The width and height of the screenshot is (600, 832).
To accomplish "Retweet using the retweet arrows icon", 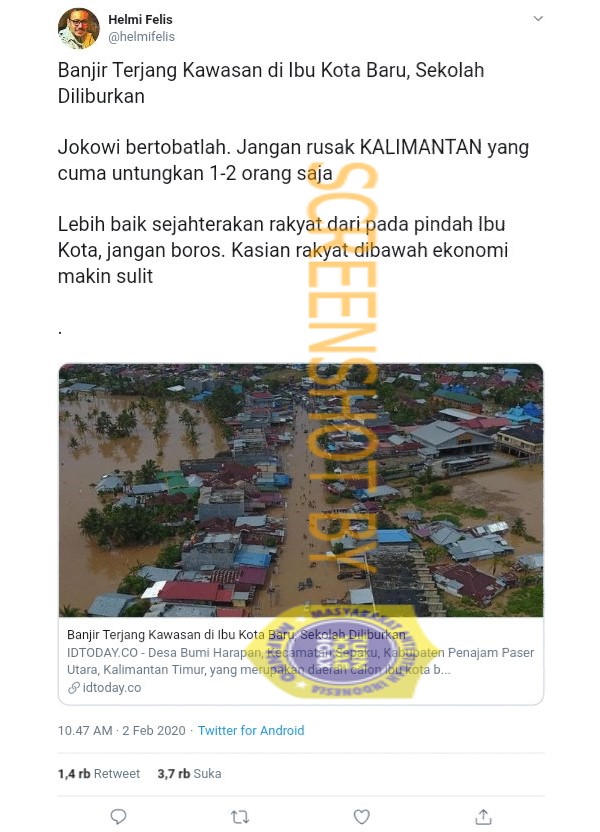I will [x=240, y=817].
